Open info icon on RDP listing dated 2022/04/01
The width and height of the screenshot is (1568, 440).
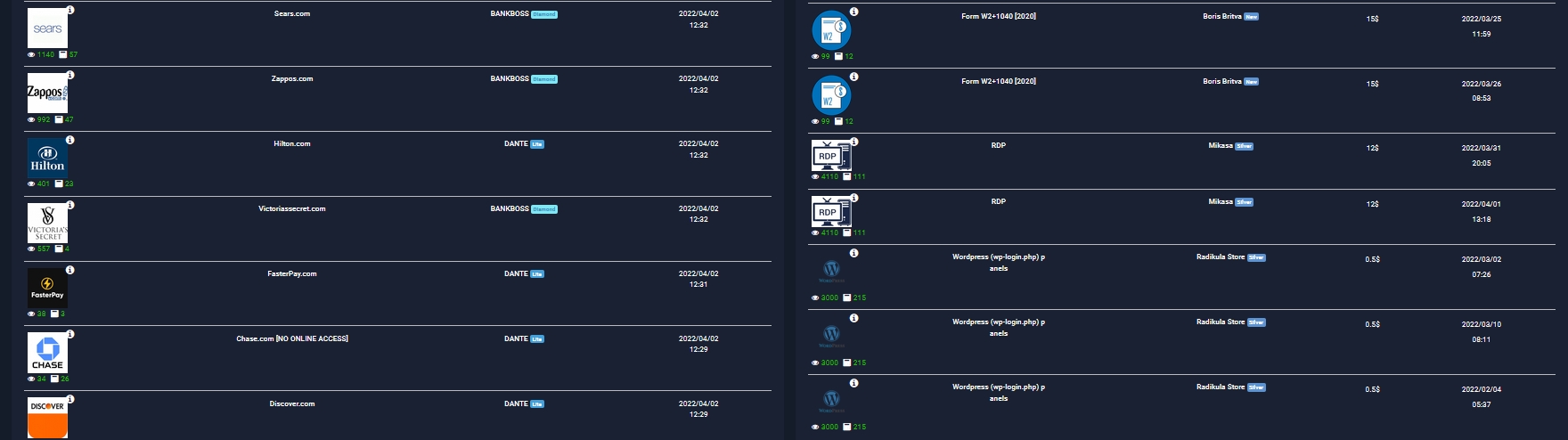click(853, 198)
